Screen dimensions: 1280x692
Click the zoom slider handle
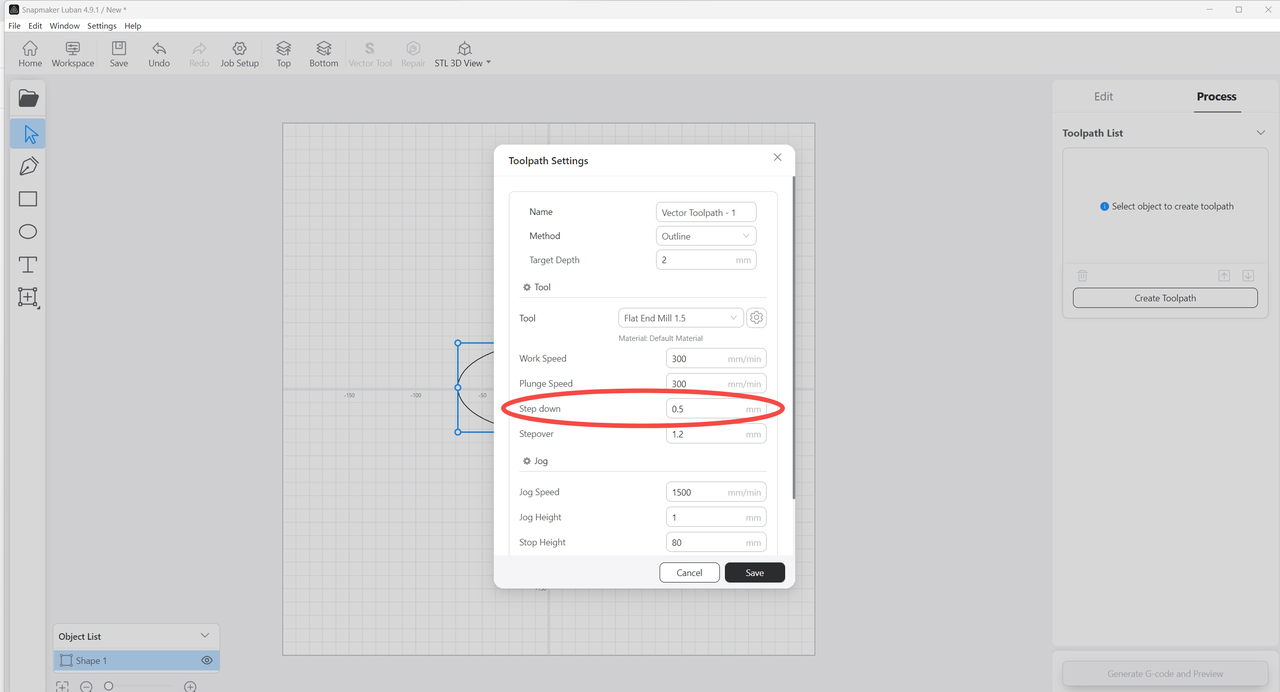click(109, 686)
